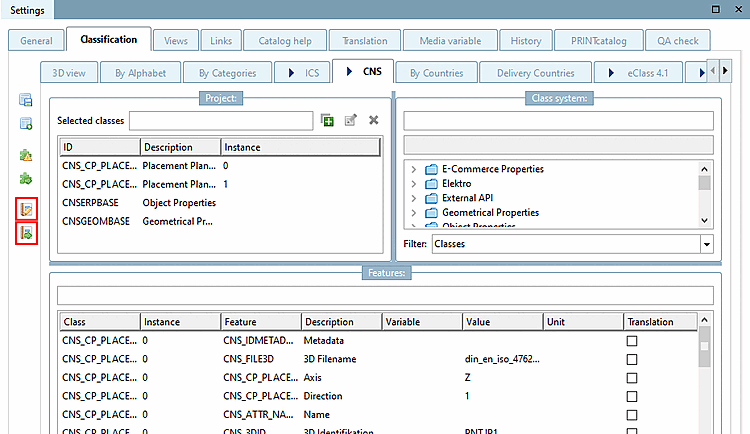
Task: Open the Translation tab
Action: click(x=365, y=41)
